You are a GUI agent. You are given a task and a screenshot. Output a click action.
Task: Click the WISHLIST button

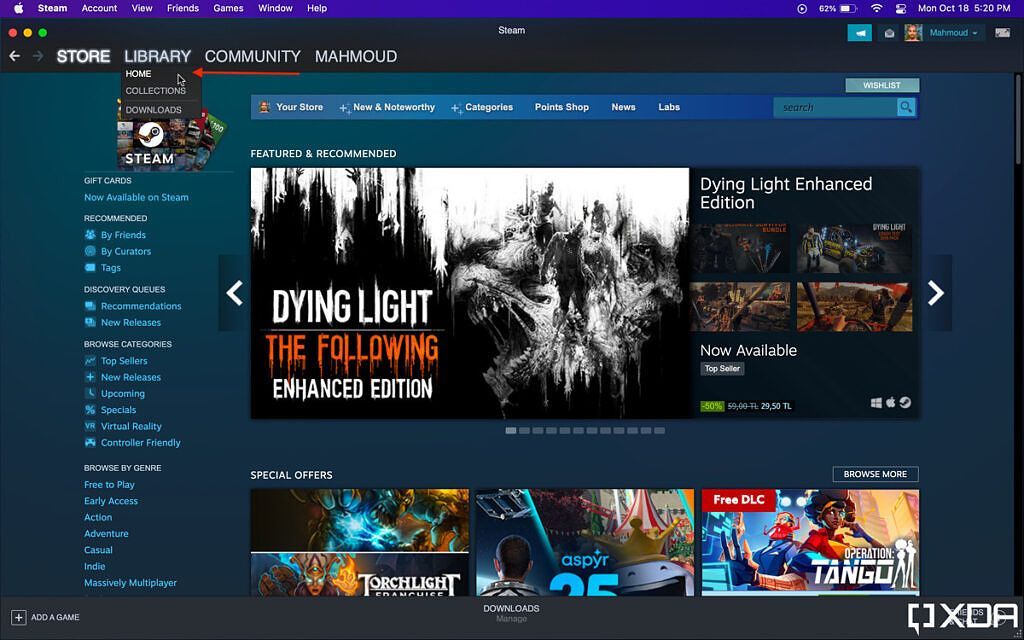point(882,86)
